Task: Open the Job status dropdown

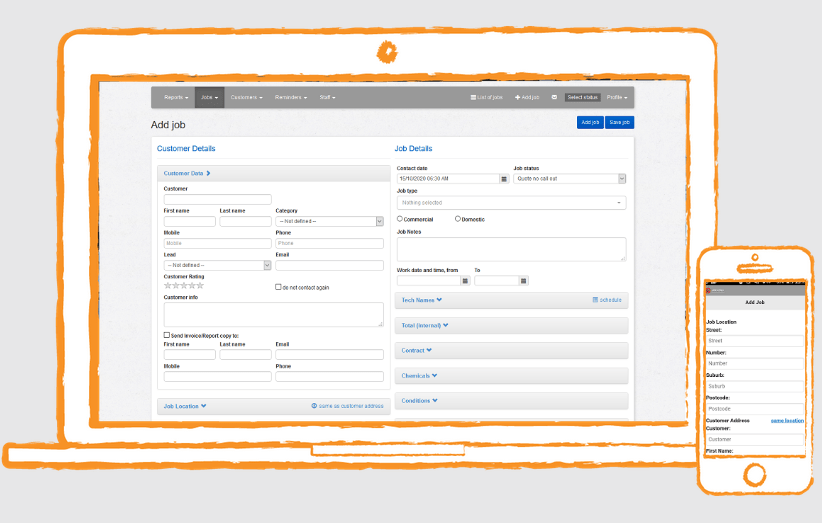Action: tap(569, 179)
